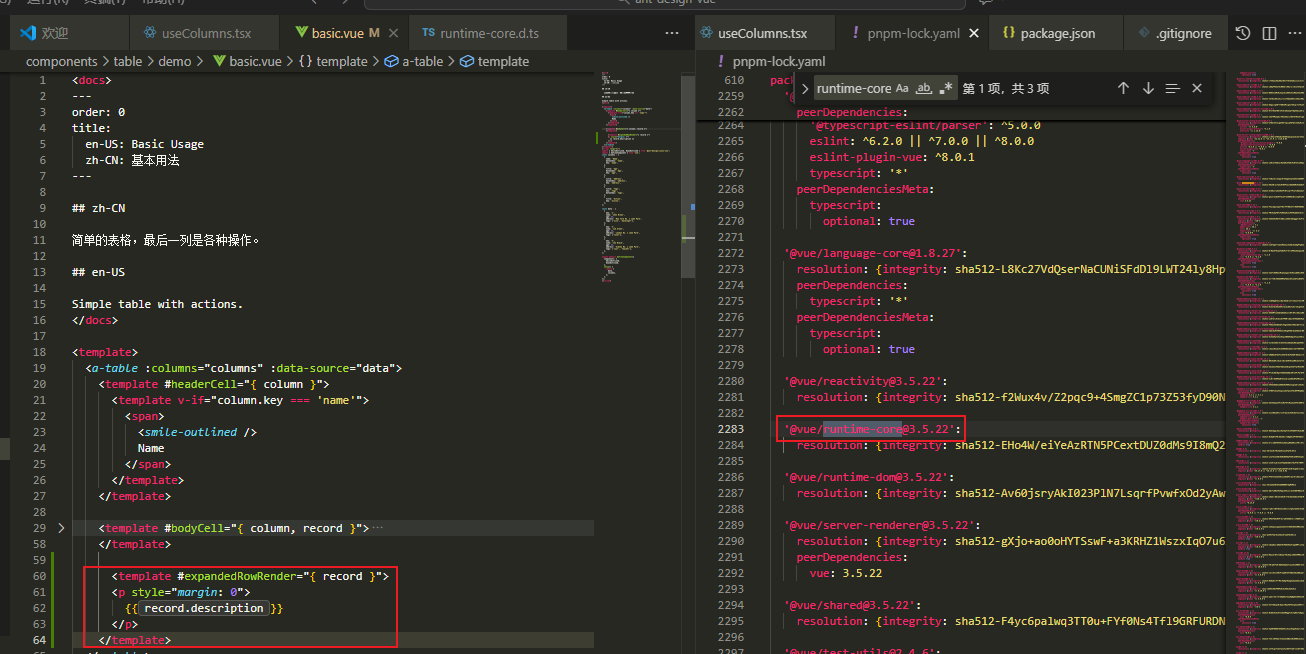This screenshot has width=1306, height=654.
Task: Toggle match whole word in find widget
Action: tap(924, 89)
